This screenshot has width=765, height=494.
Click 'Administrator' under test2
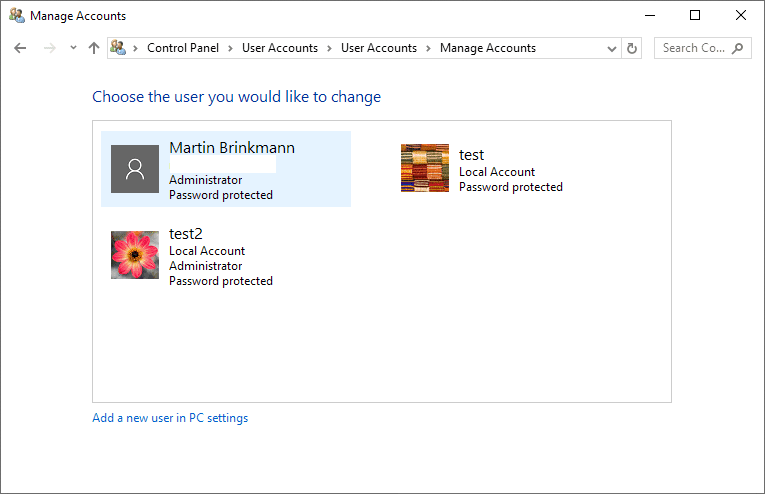click(205, 266)
